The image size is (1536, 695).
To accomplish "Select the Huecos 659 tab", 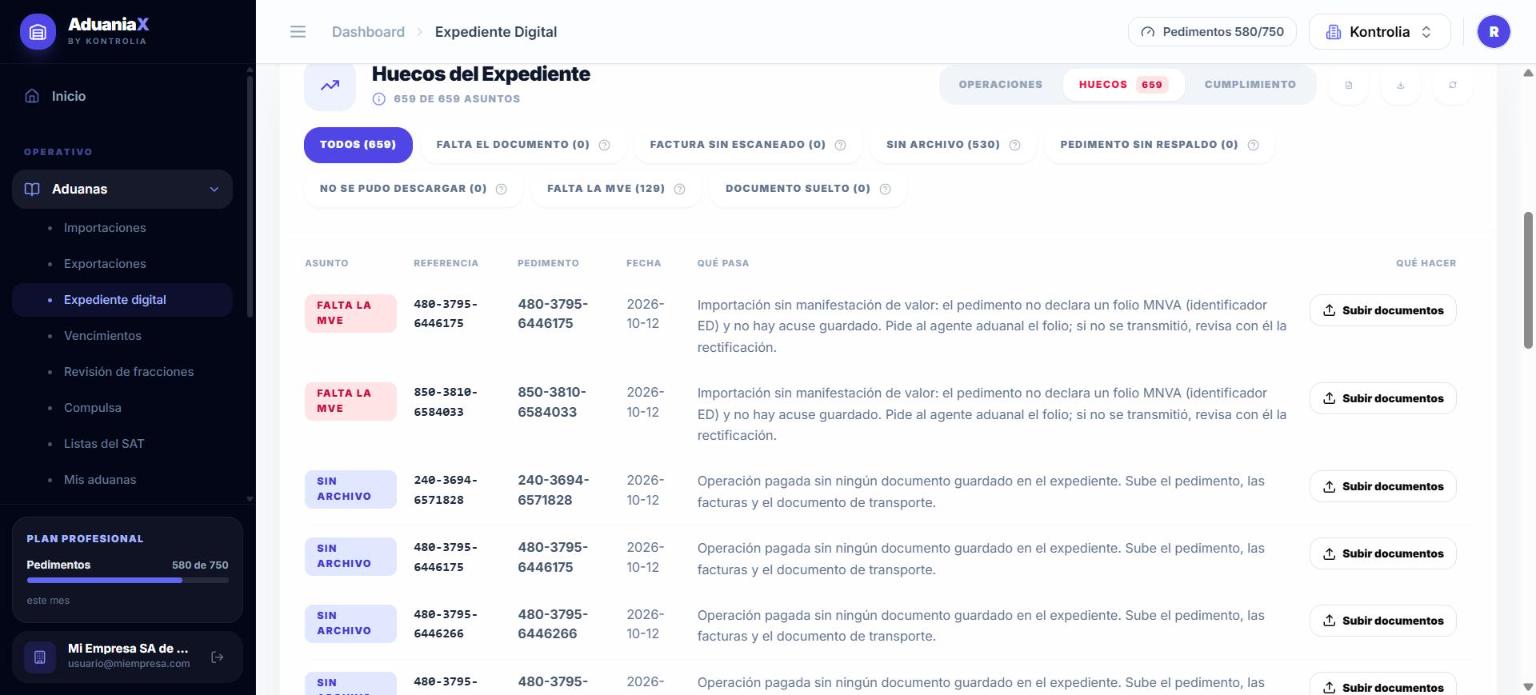I will [1123, 85].
